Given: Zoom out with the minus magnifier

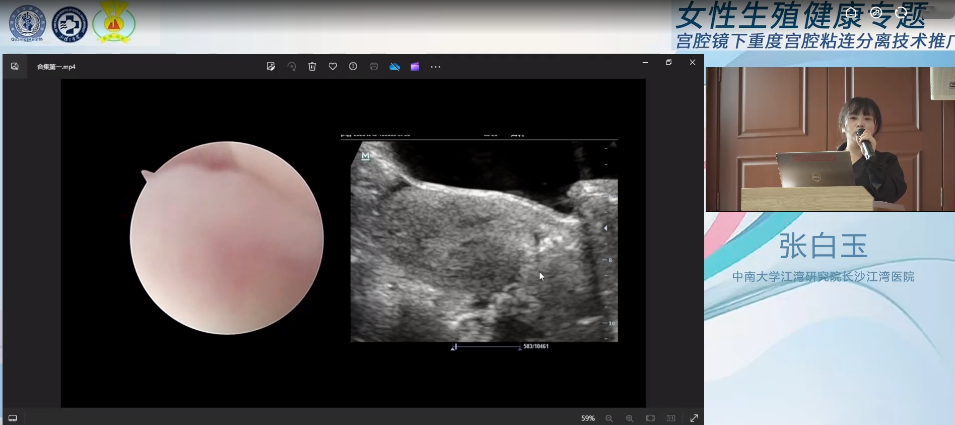Looking at the screenshot, I should [x=609, y=418].
